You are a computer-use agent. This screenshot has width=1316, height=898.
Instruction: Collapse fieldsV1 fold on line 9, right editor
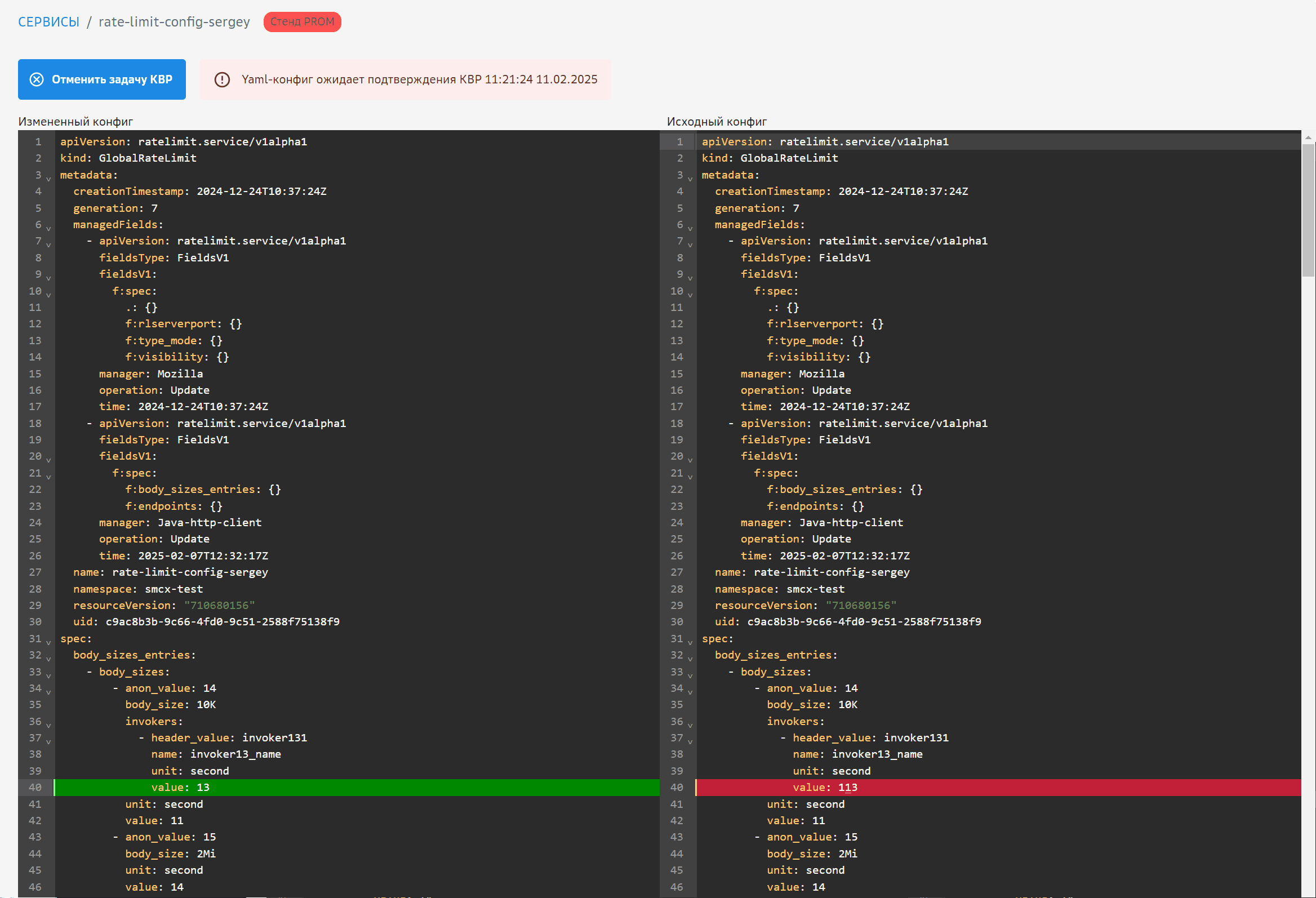tap(690, 277)
